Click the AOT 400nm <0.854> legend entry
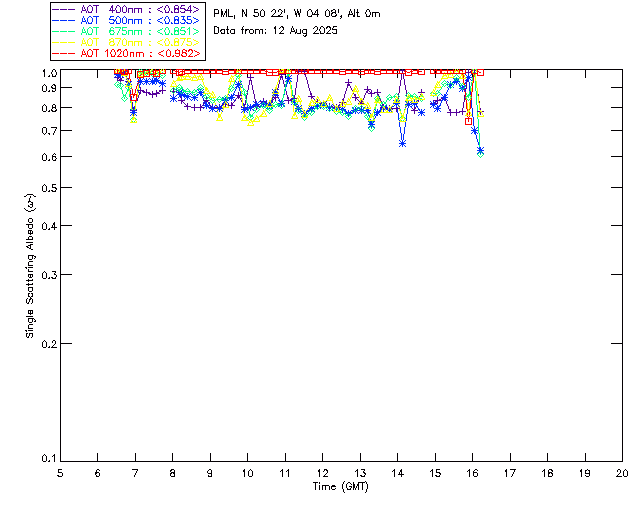Viewport: 640px width, 512px height. [x=127, y=9]
